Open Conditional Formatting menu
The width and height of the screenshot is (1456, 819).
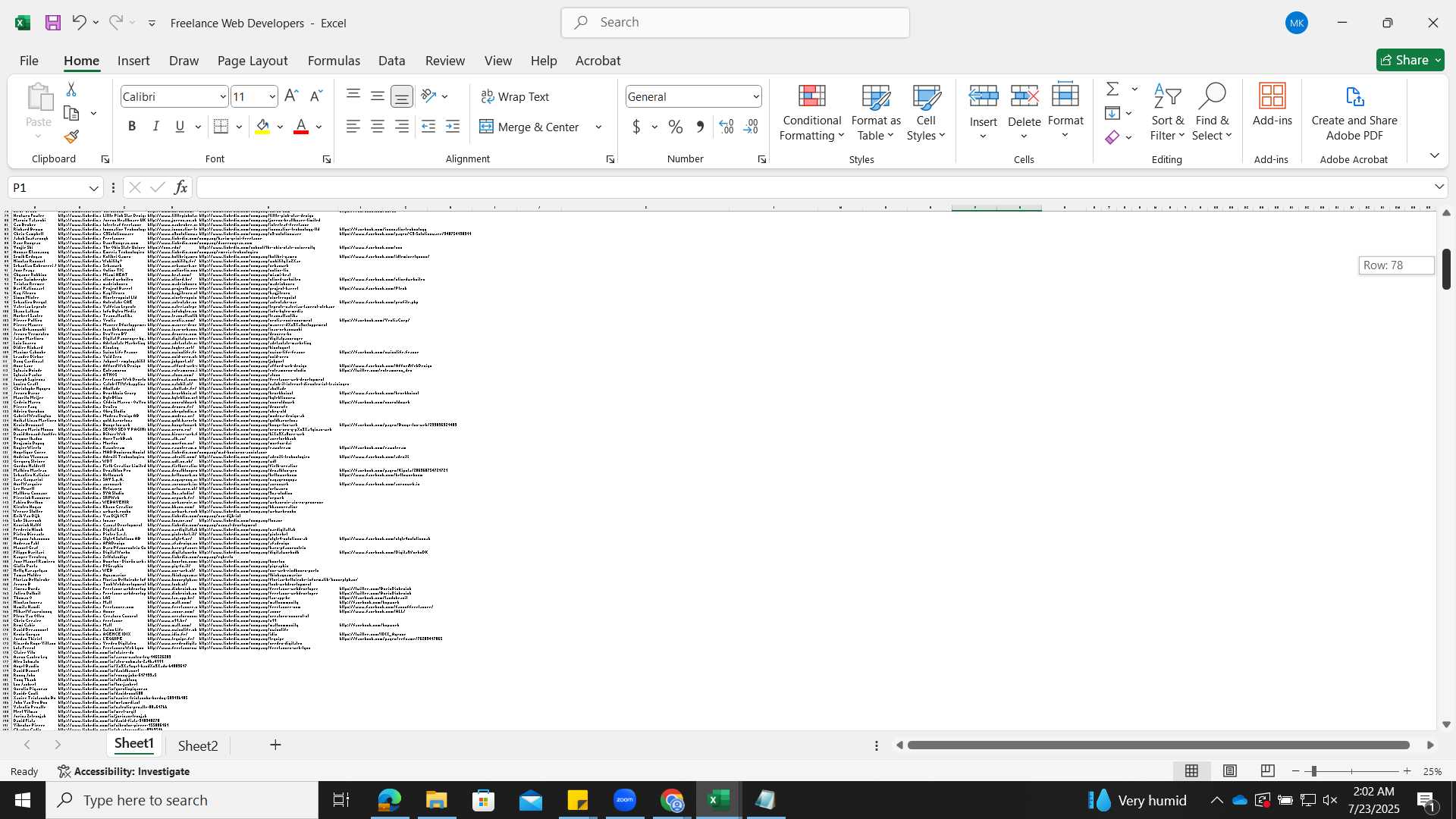coord(811,113)
